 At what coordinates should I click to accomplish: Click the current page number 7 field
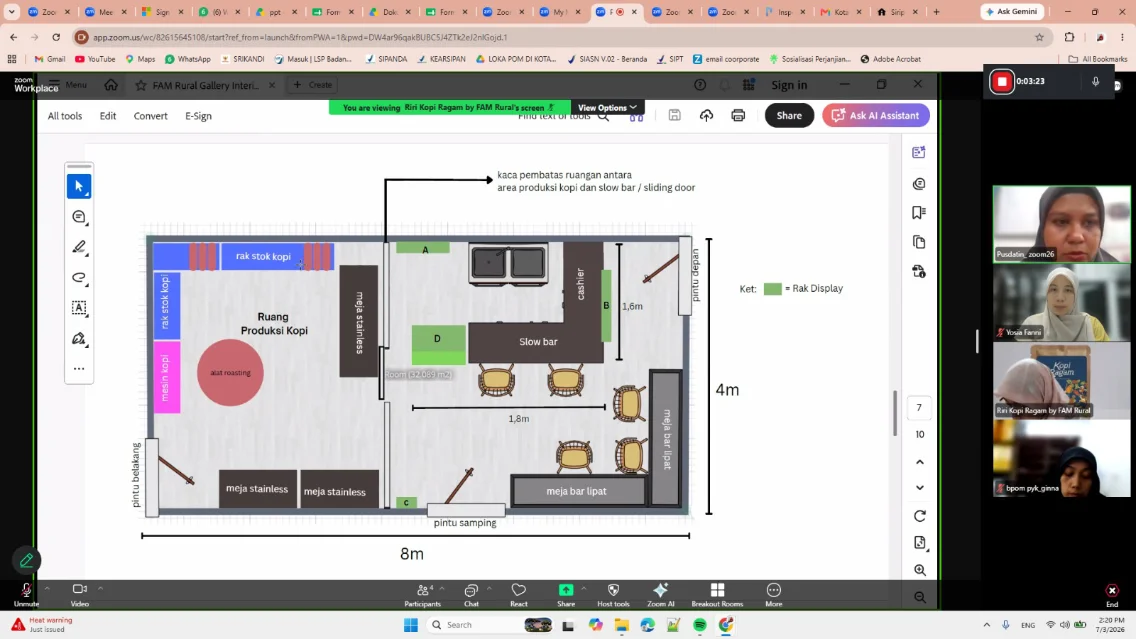coord(919,408)
